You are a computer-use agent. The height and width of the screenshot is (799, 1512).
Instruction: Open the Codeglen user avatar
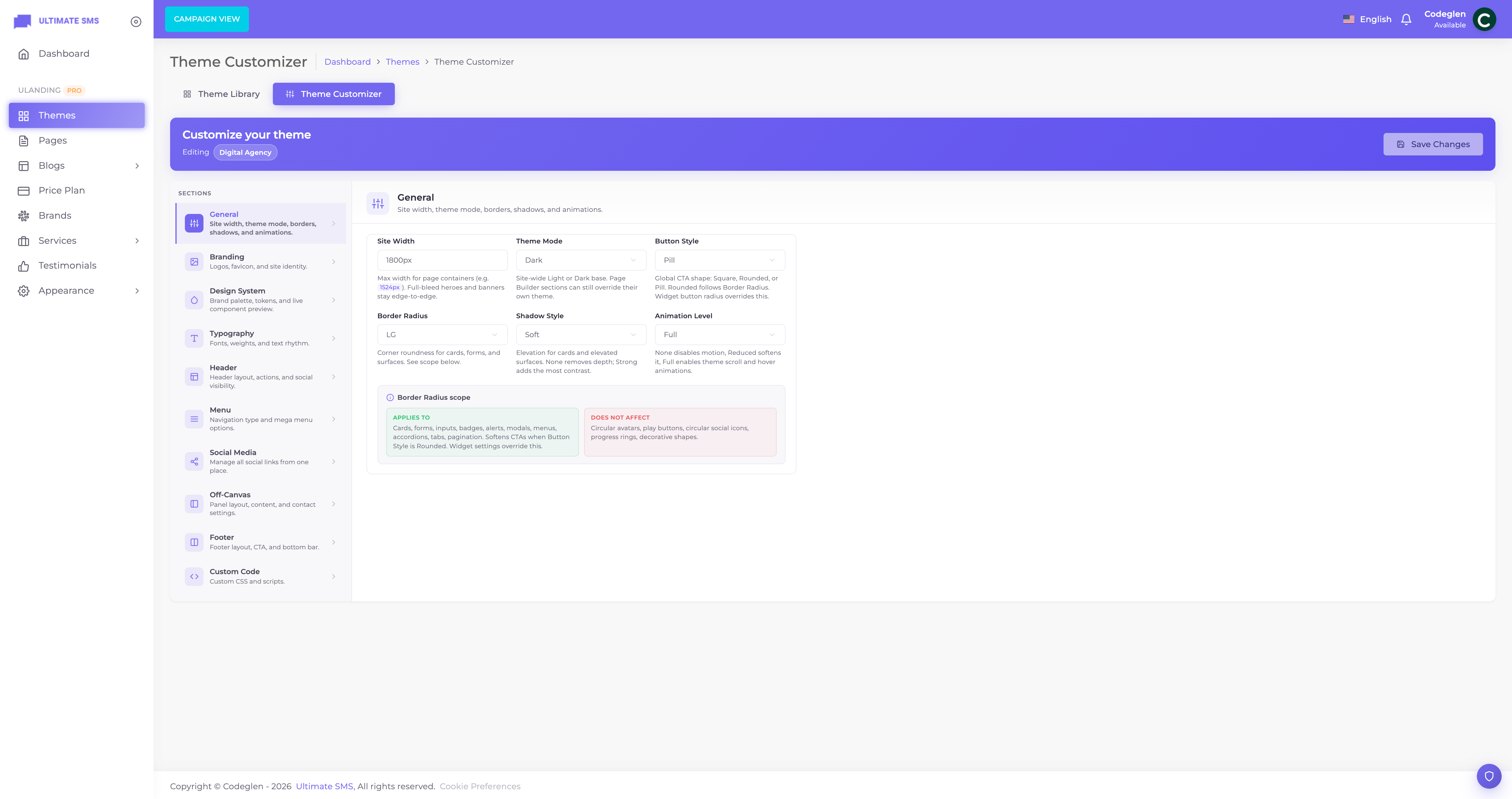pyautogui.click(x=1484, y=20)
